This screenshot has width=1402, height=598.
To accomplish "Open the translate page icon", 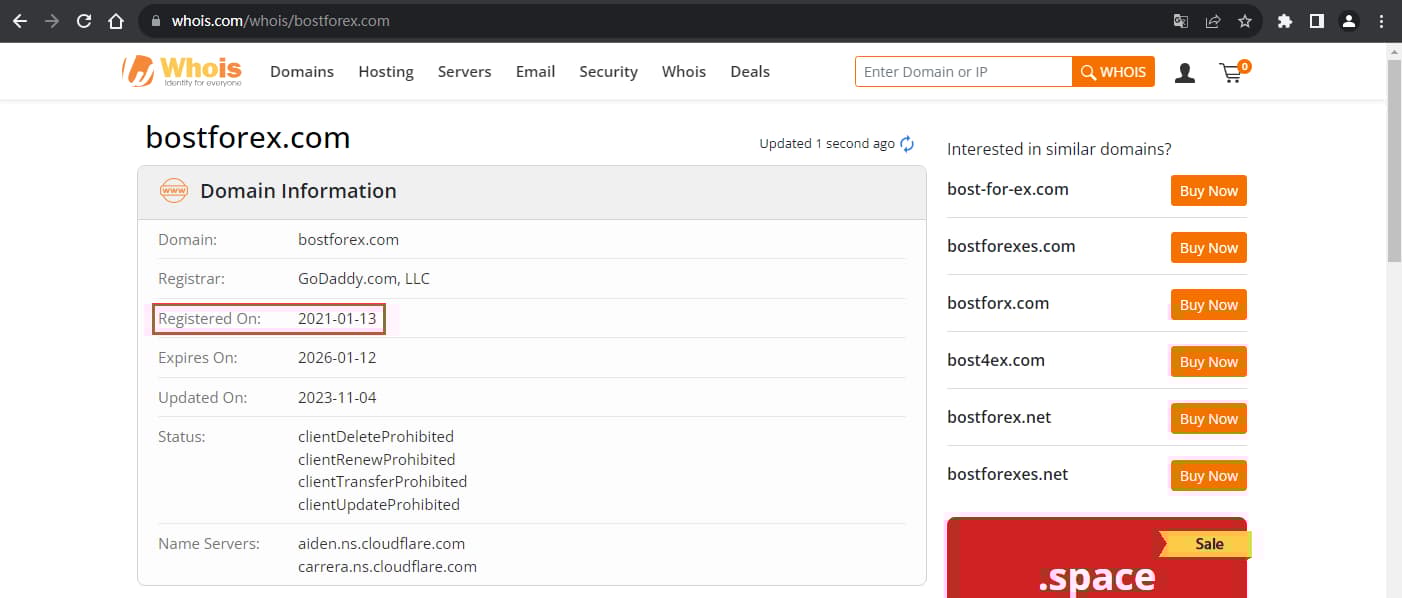I will click(x=1181, y=20).
